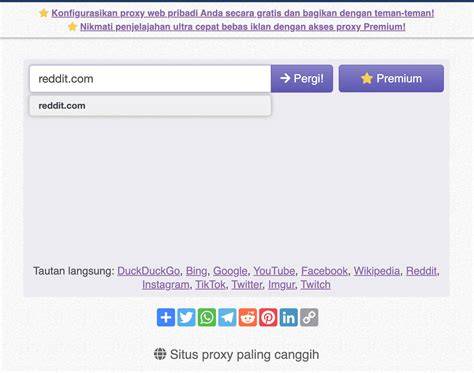Click the Konfigurasikan proxy web pribadi link
474x373 pixels.
(x=243, y=13)
